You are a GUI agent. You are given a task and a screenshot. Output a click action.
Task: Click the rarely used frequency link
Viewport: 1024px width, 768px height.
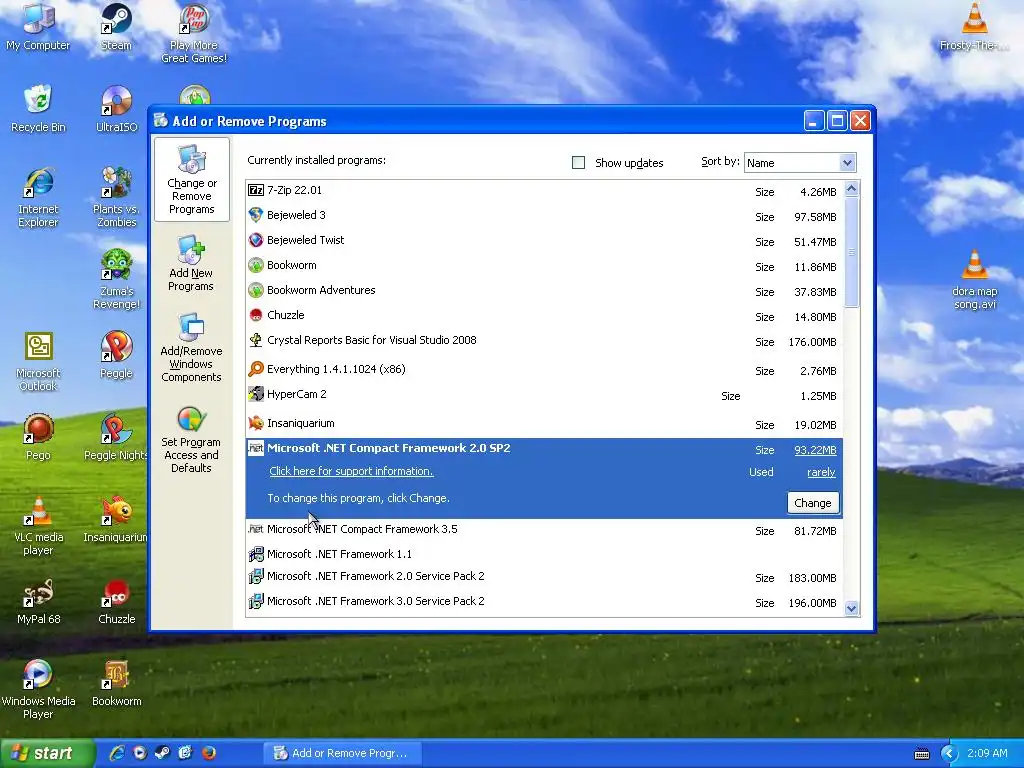click(x=821, y=472)
